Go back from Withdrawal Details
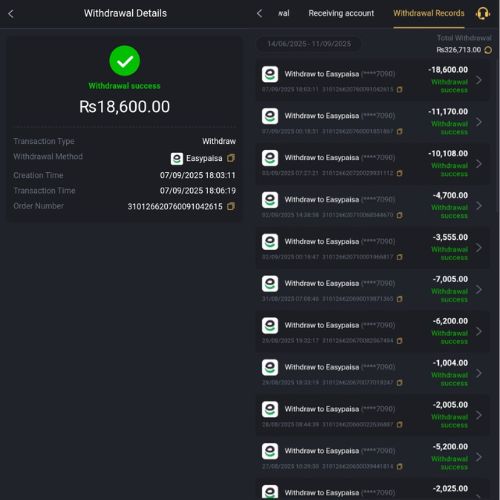The image size is (500, 500). click(11, 14)
